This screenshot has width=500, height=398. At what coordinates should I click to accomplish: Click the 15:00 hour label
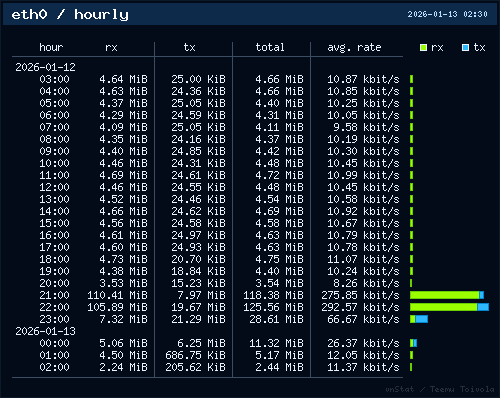pyautogui.click(x=54, y=223)
